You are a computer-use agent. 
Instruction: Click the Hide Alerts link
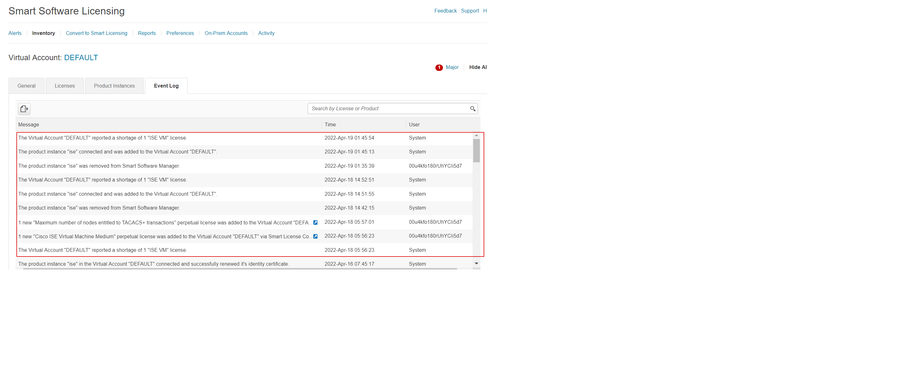click(478, 68)
